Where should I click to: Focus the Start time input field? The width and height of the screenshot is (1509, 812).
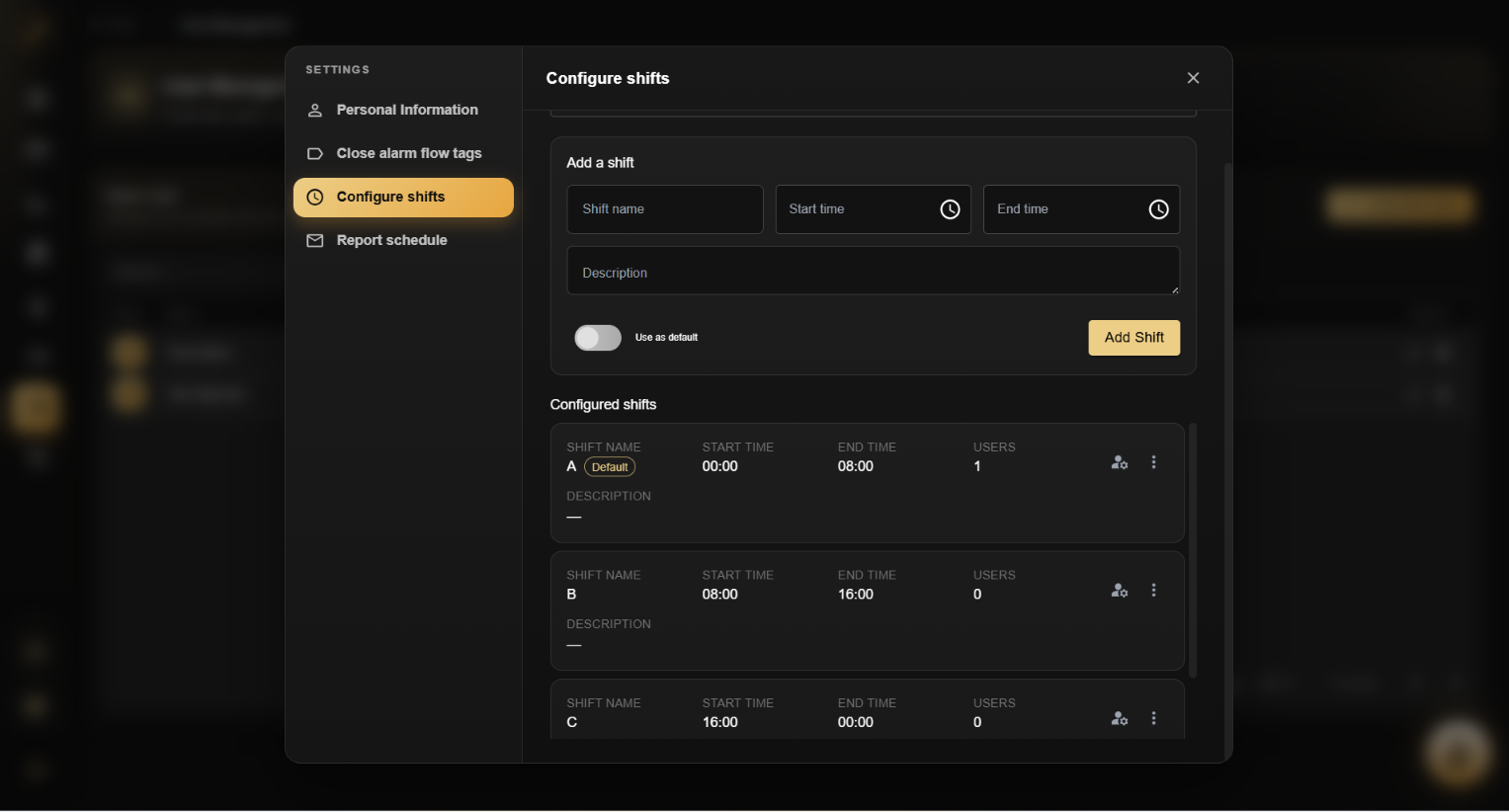(x=873, y=209)
